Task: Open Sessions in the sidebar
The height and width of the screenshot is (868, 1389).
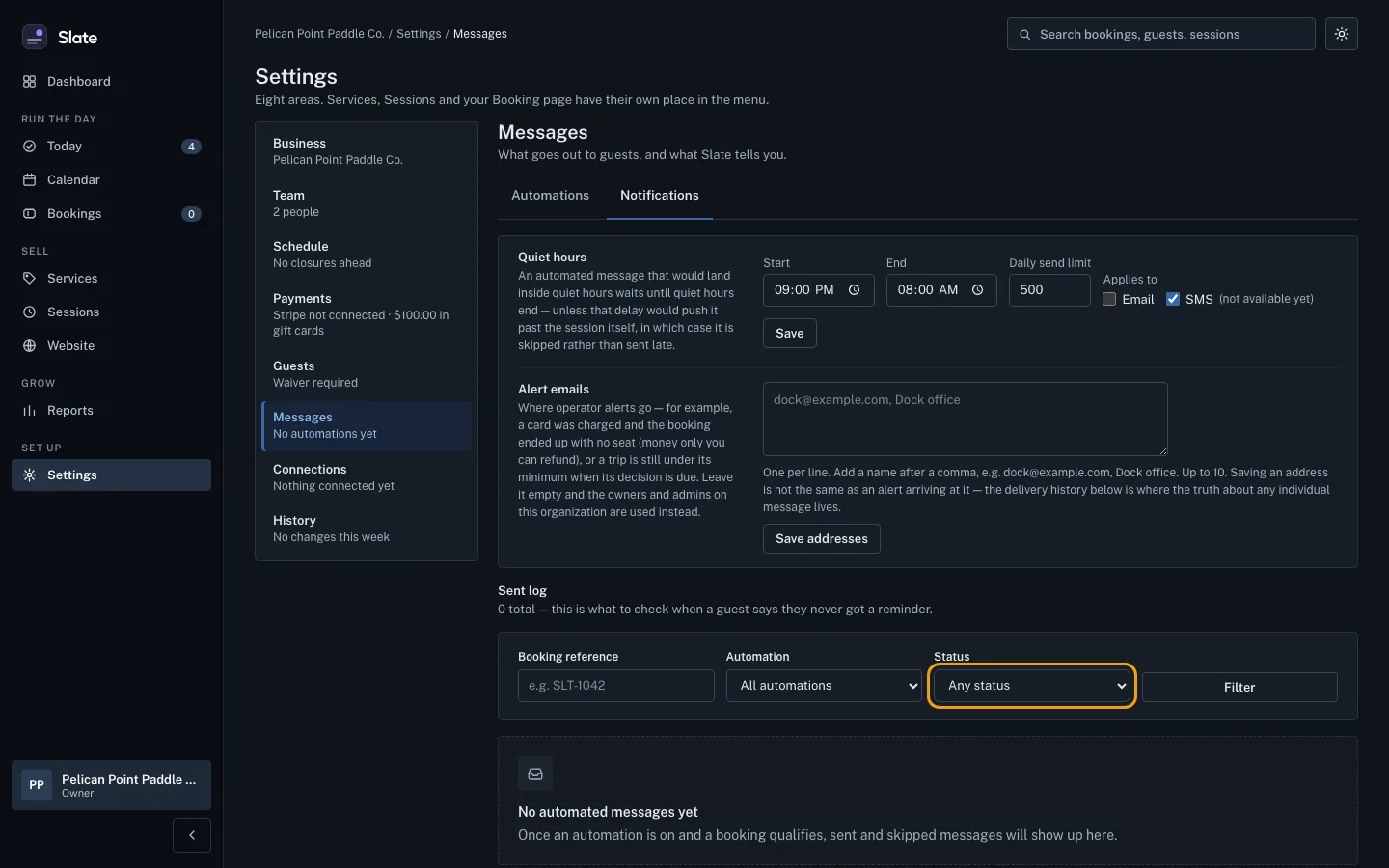Action: coord(111,312)
